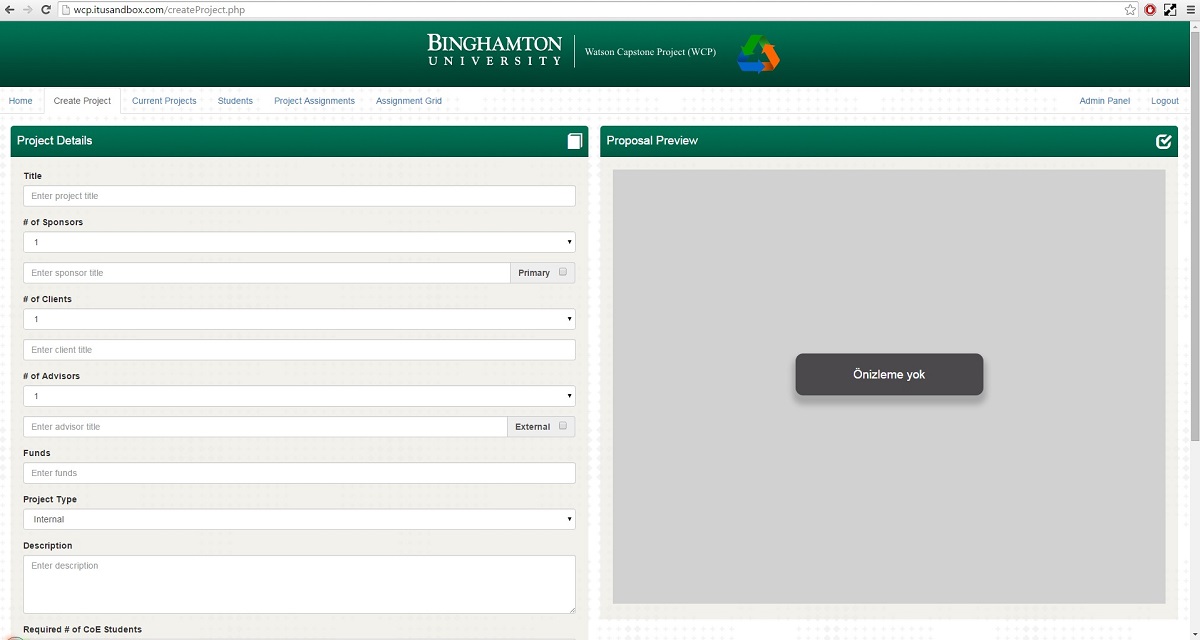Enable the External advisor checkbox

(x=563, y=426)
